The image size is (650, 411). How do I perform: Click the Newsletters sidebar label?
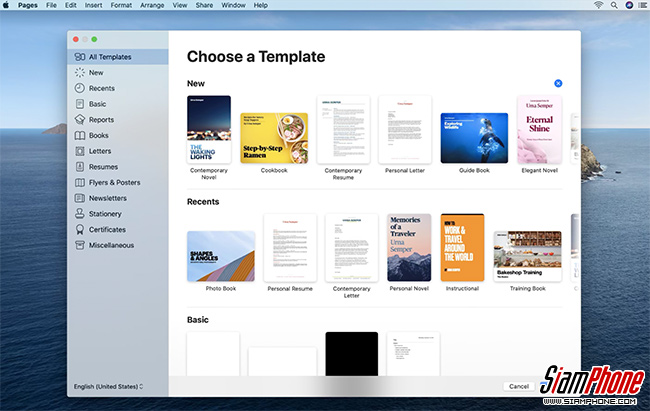pos(108,198)
